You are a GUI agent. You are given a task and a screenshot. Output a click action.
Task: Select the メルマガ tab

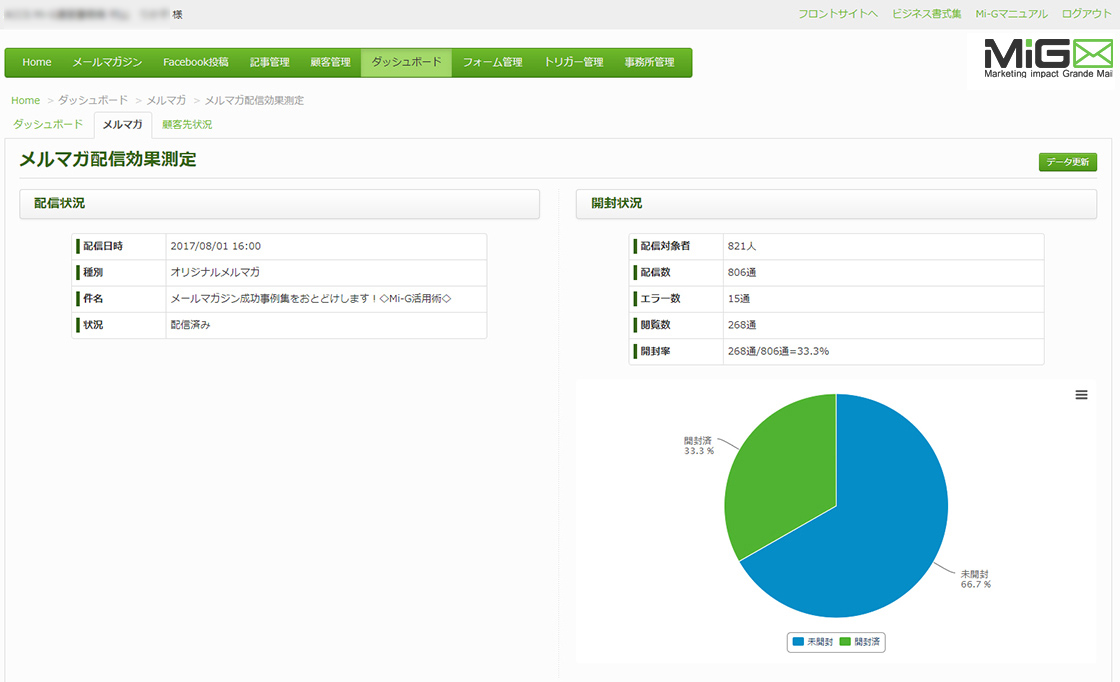(x=122, y=124)
